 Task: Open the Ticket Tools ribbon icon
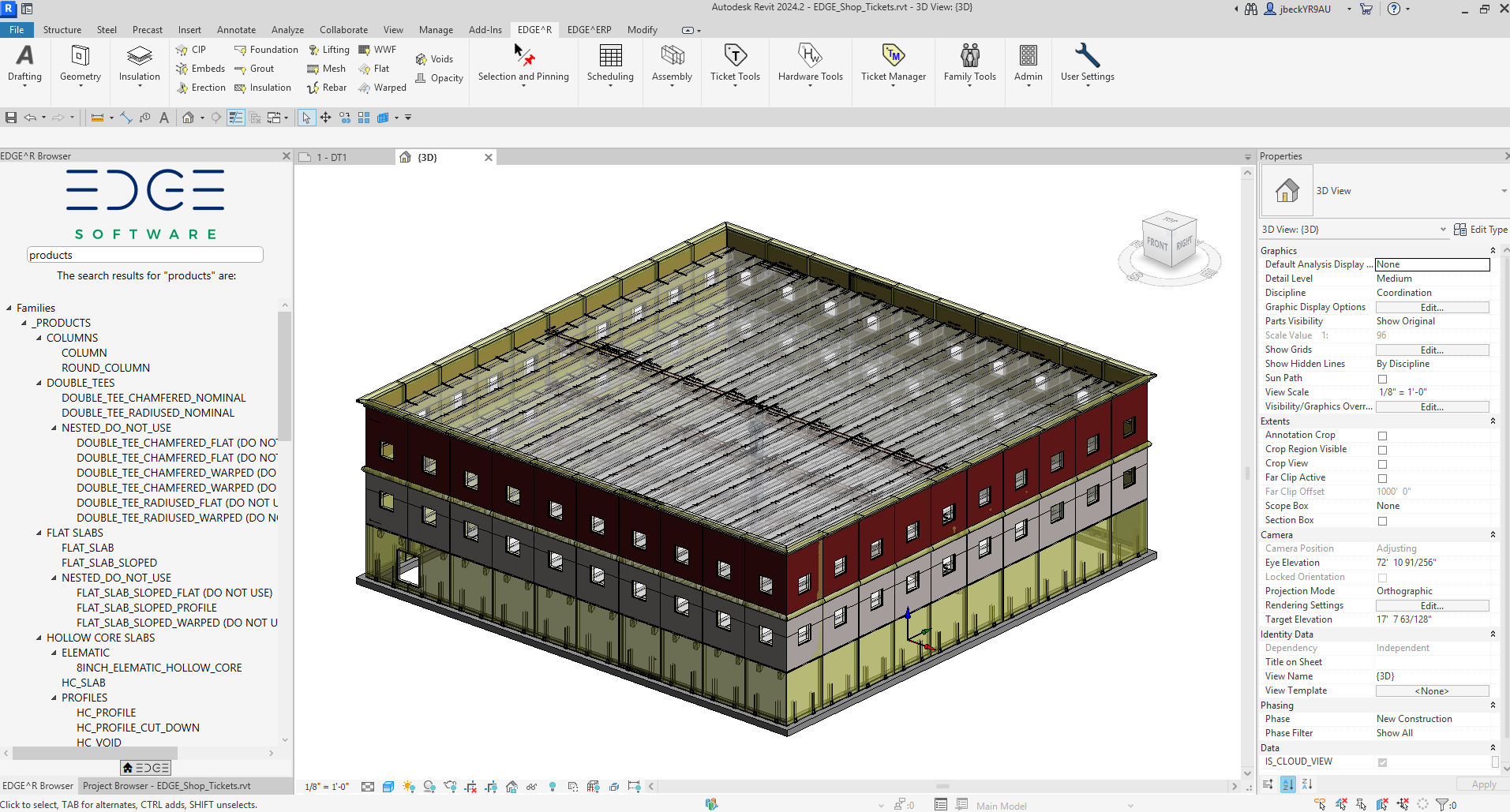[735, 56]
